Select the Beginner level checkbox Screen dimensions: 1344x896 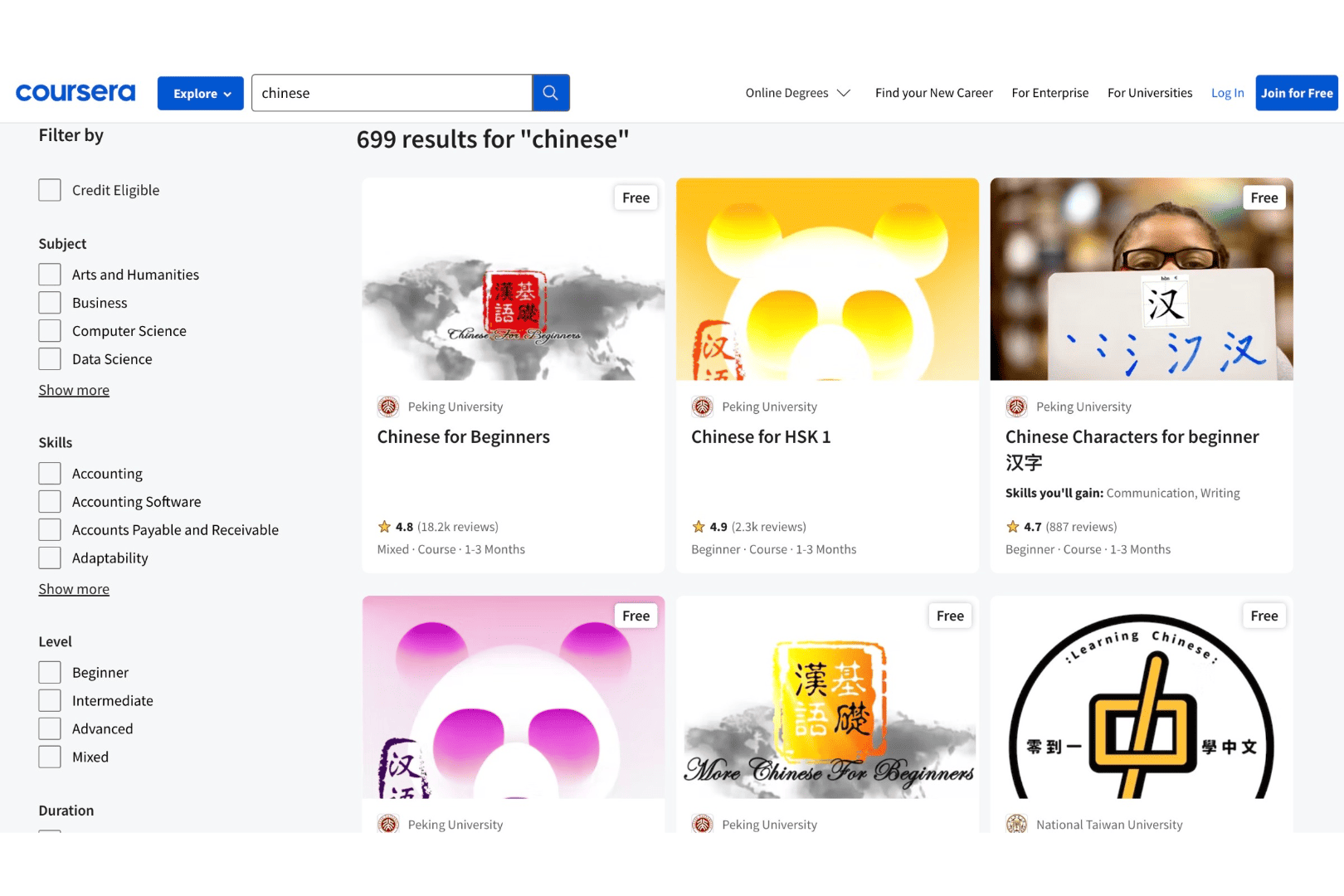pyautogui.click(x=50, y=673)
